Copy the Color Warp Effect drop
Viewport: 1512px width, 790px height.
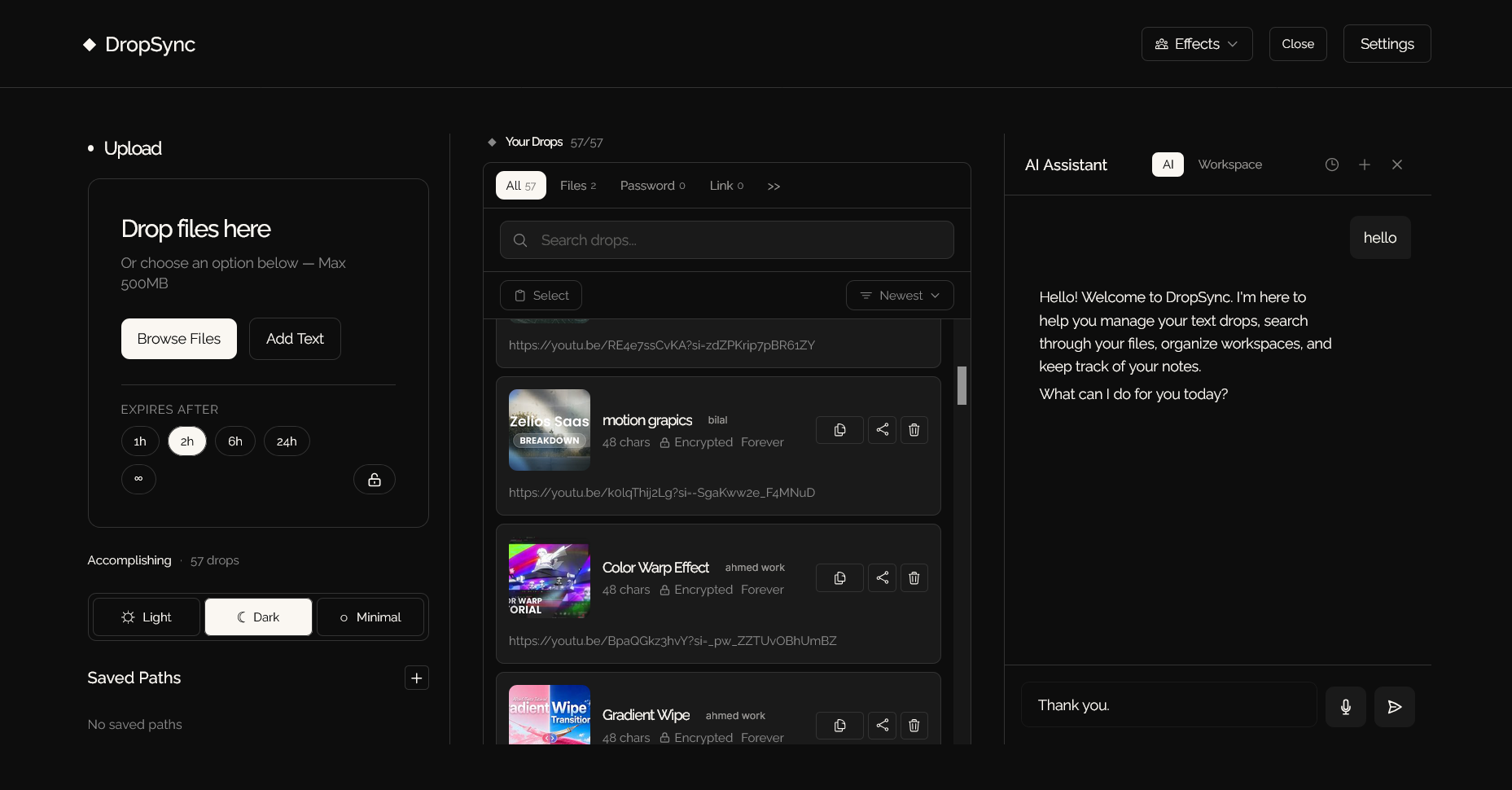click(839, 578)
